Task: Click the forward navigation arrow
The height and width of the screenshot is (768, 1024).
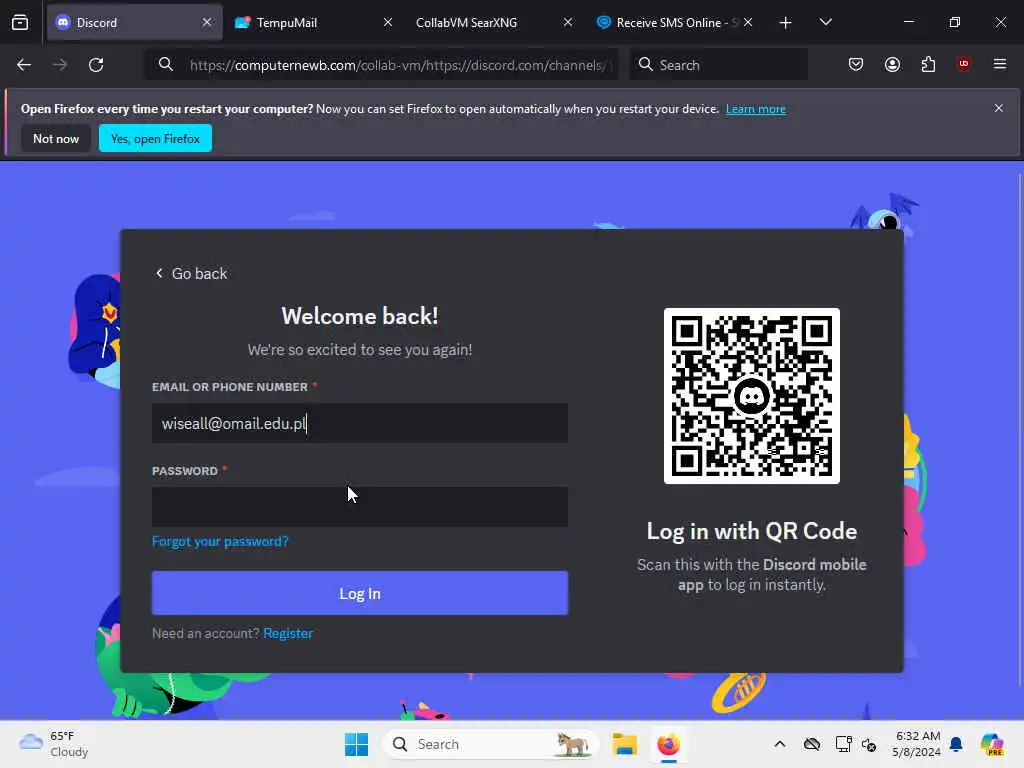Action: (x=60, y=65)
